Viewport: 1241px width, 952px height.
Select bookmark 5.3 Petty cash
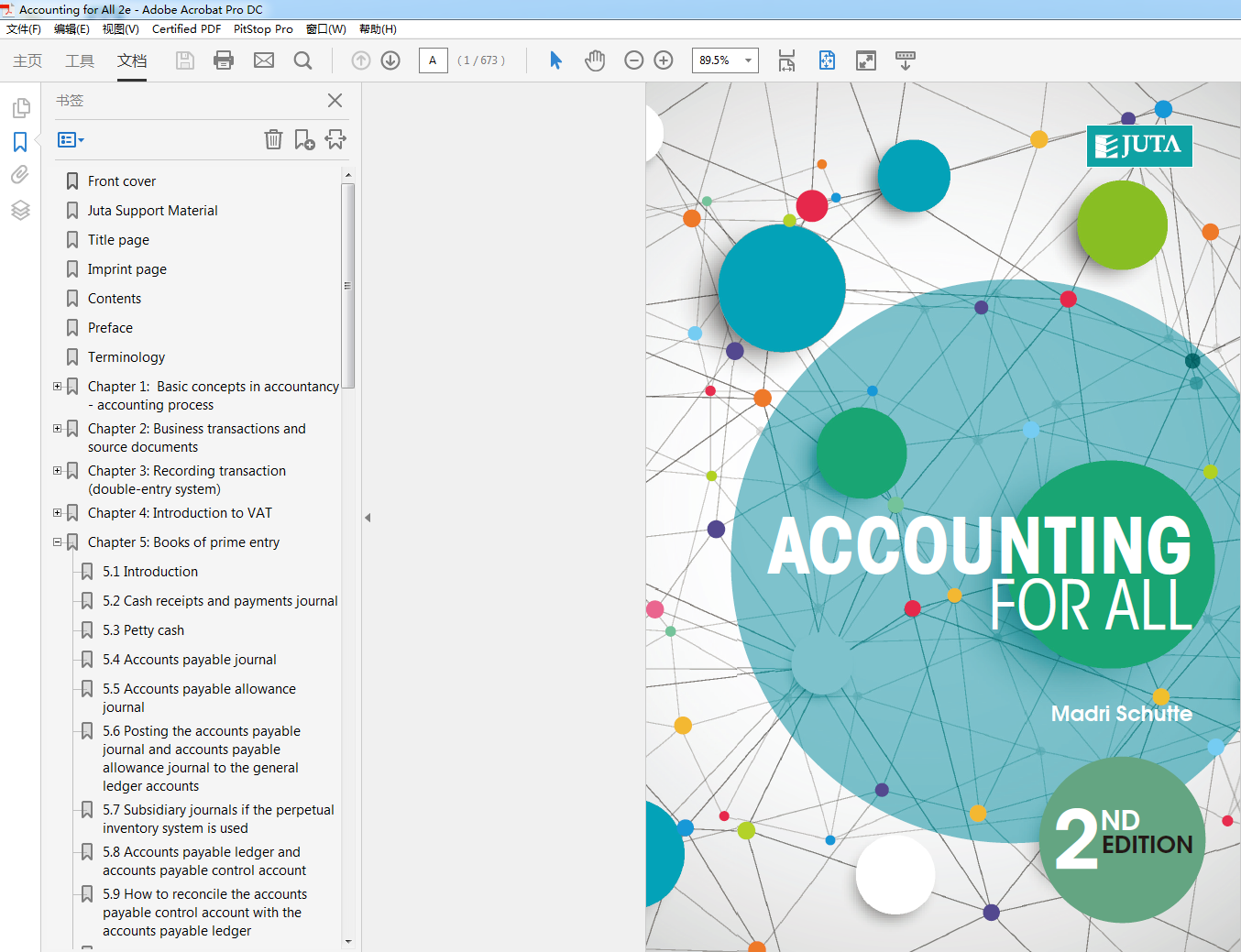143,630
